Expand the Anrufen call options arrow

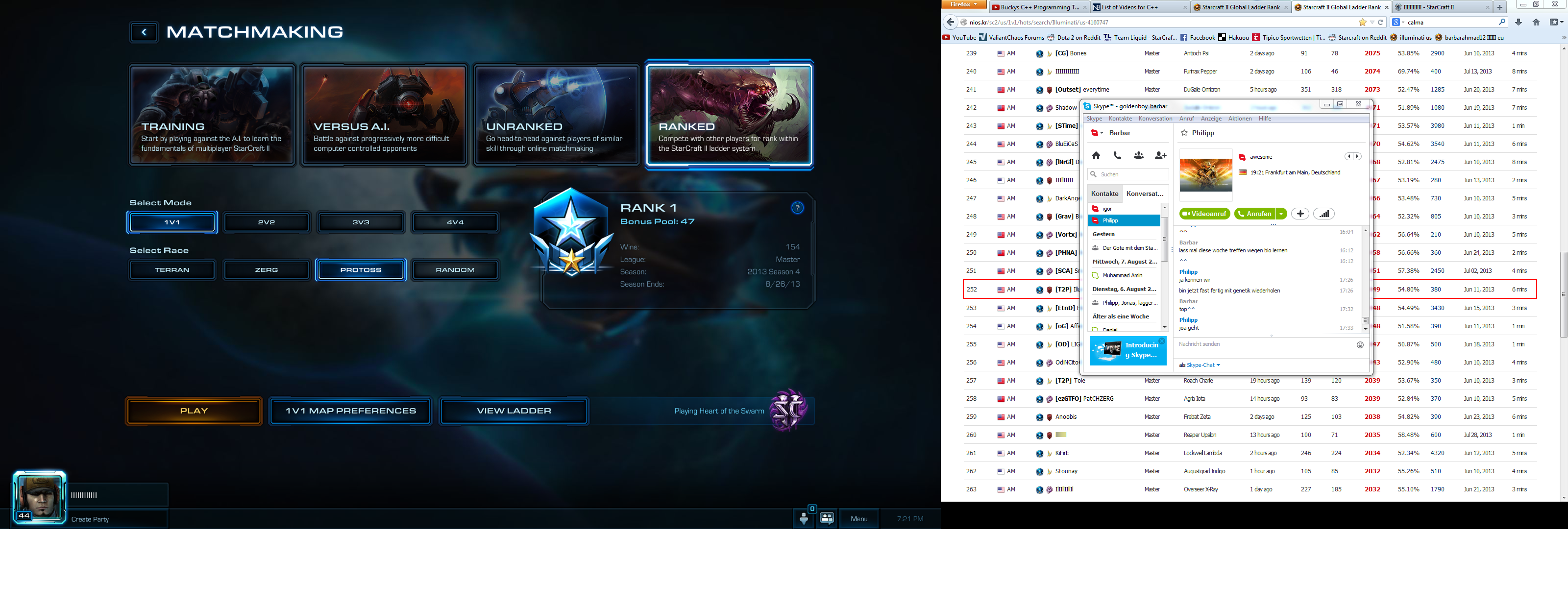point(1281,214)
